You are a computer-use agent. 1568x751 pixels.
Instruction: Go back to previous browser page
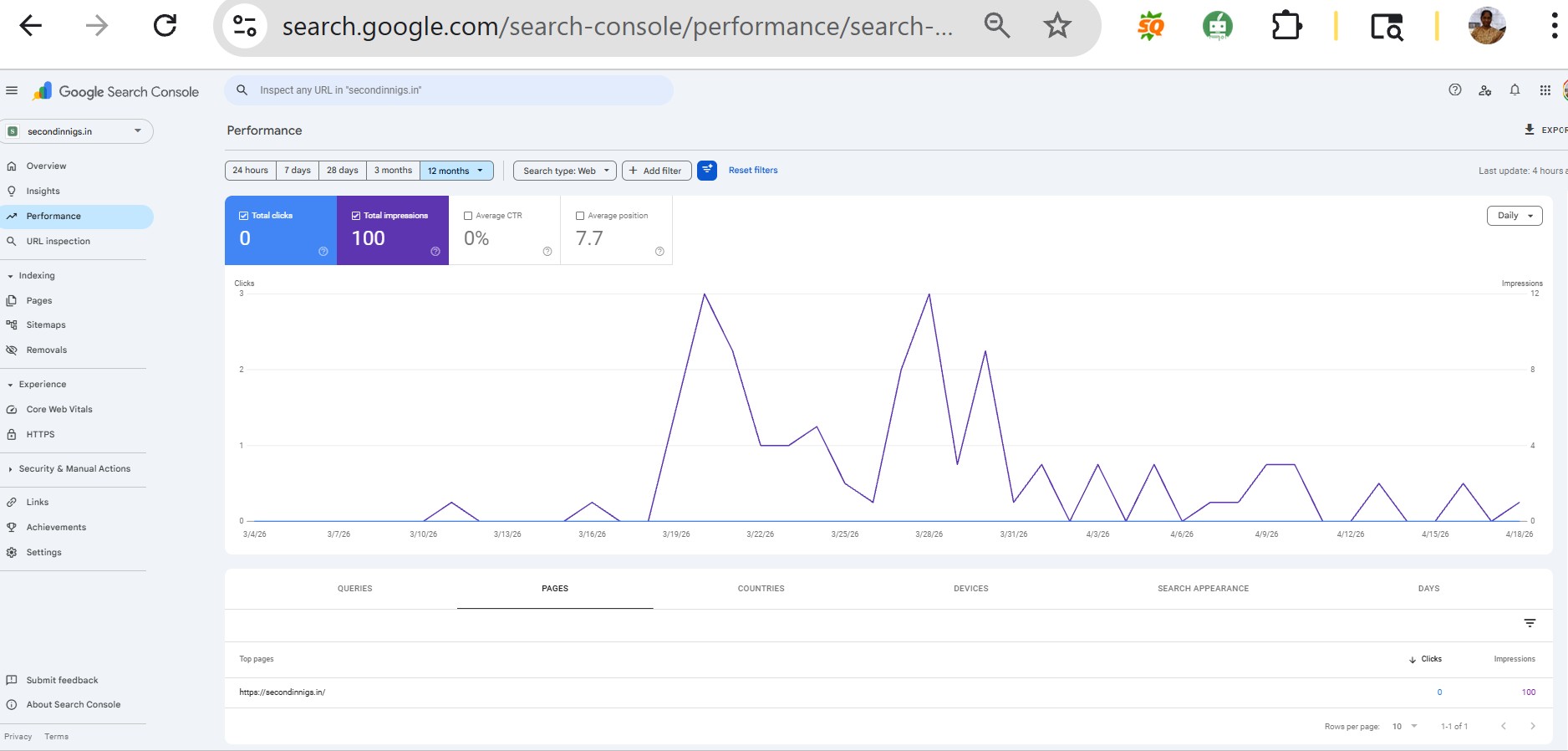point(31,26)
